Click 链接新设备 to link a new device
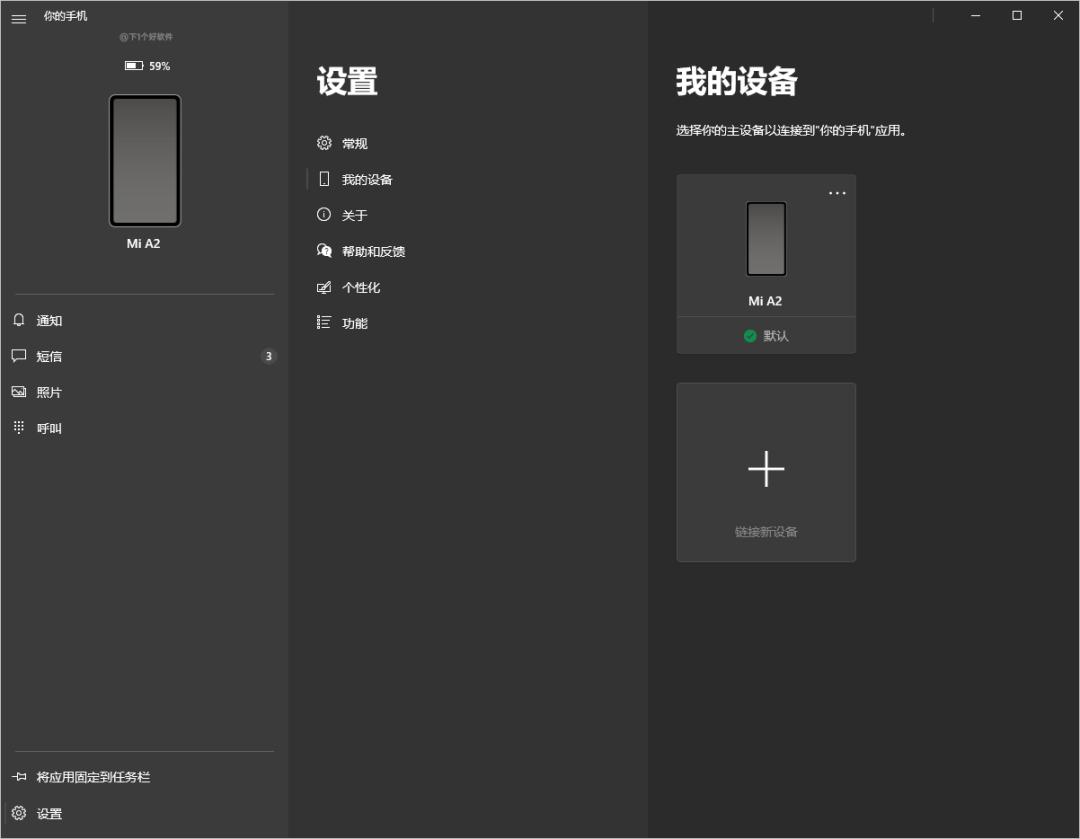The width and height of the screenshot is (1080, 839). 765,471
